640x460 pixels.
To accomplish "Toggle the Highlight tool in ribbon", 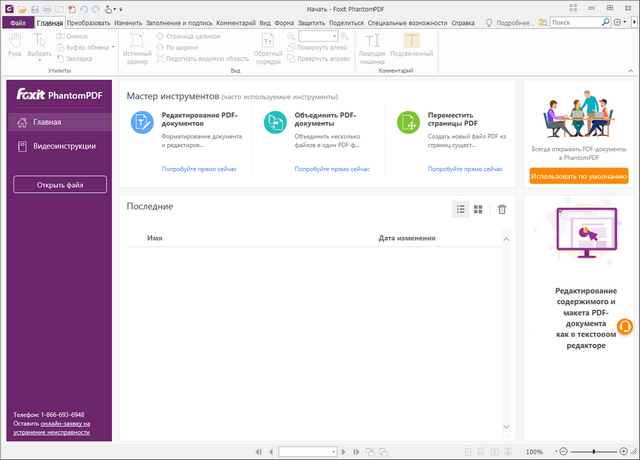I will click(405, 47).
